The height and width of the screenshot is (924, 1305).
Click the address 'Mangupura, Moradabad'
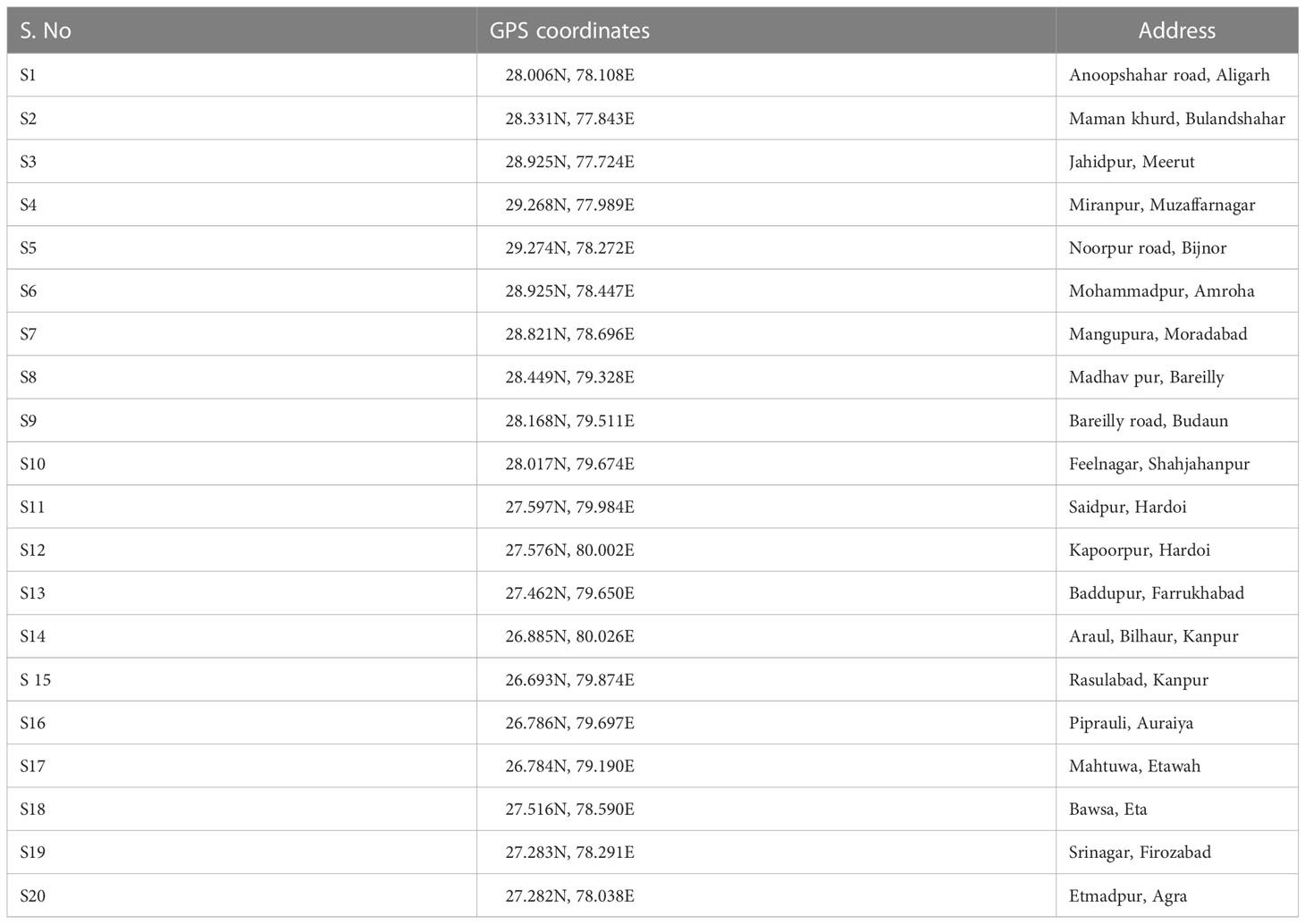click(x=1158, y=334)
